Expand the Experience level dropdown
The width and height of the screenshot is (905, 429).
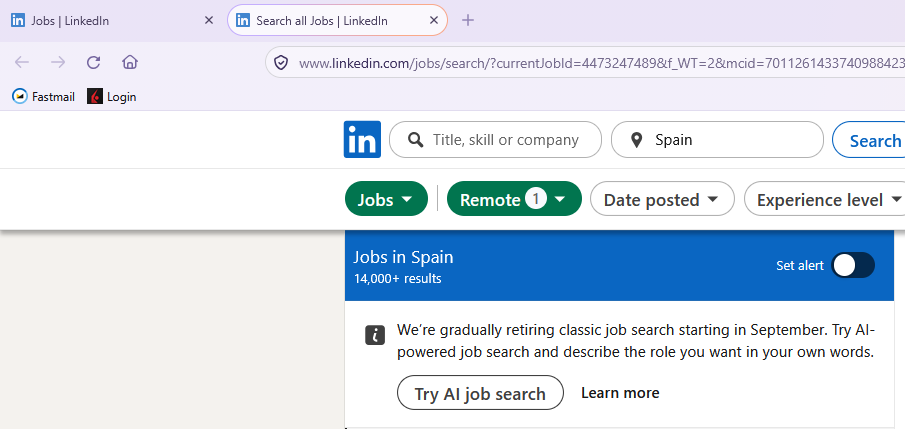point(827,199)
